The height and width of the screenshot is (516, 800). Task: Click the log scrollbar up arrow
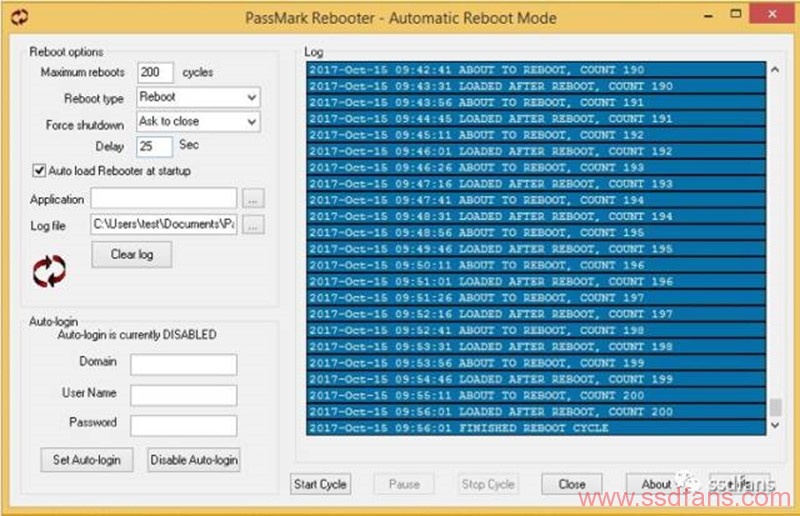tap(775, 70)
